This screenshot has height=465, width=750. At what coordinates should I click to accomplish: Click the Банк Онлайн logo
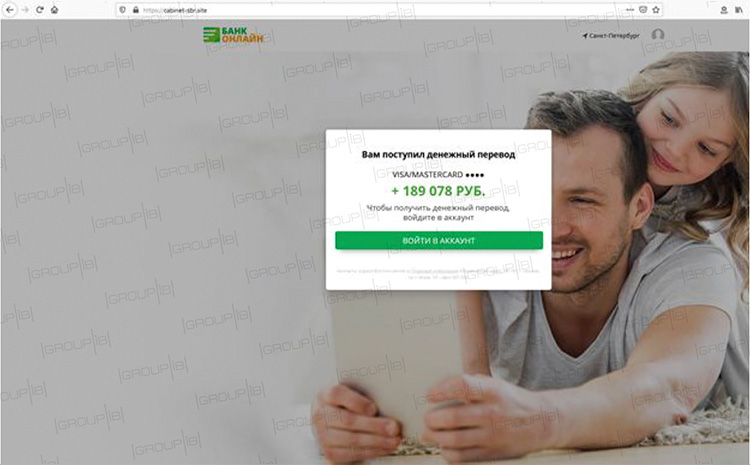[233, 34]
